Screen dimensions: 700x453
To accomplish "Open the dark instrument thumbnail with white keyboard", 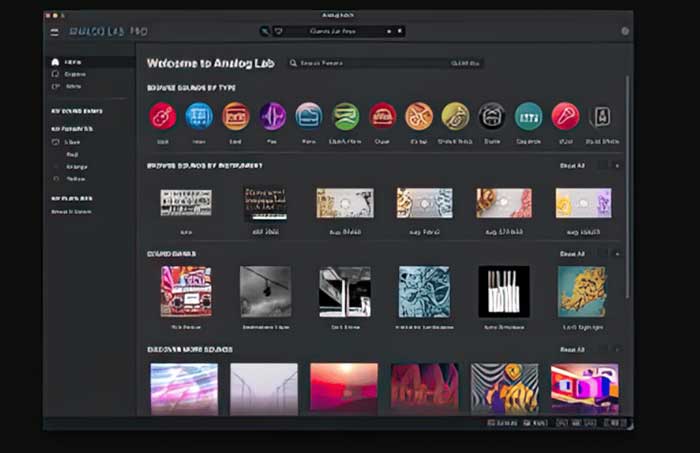I will coord(265,204).
